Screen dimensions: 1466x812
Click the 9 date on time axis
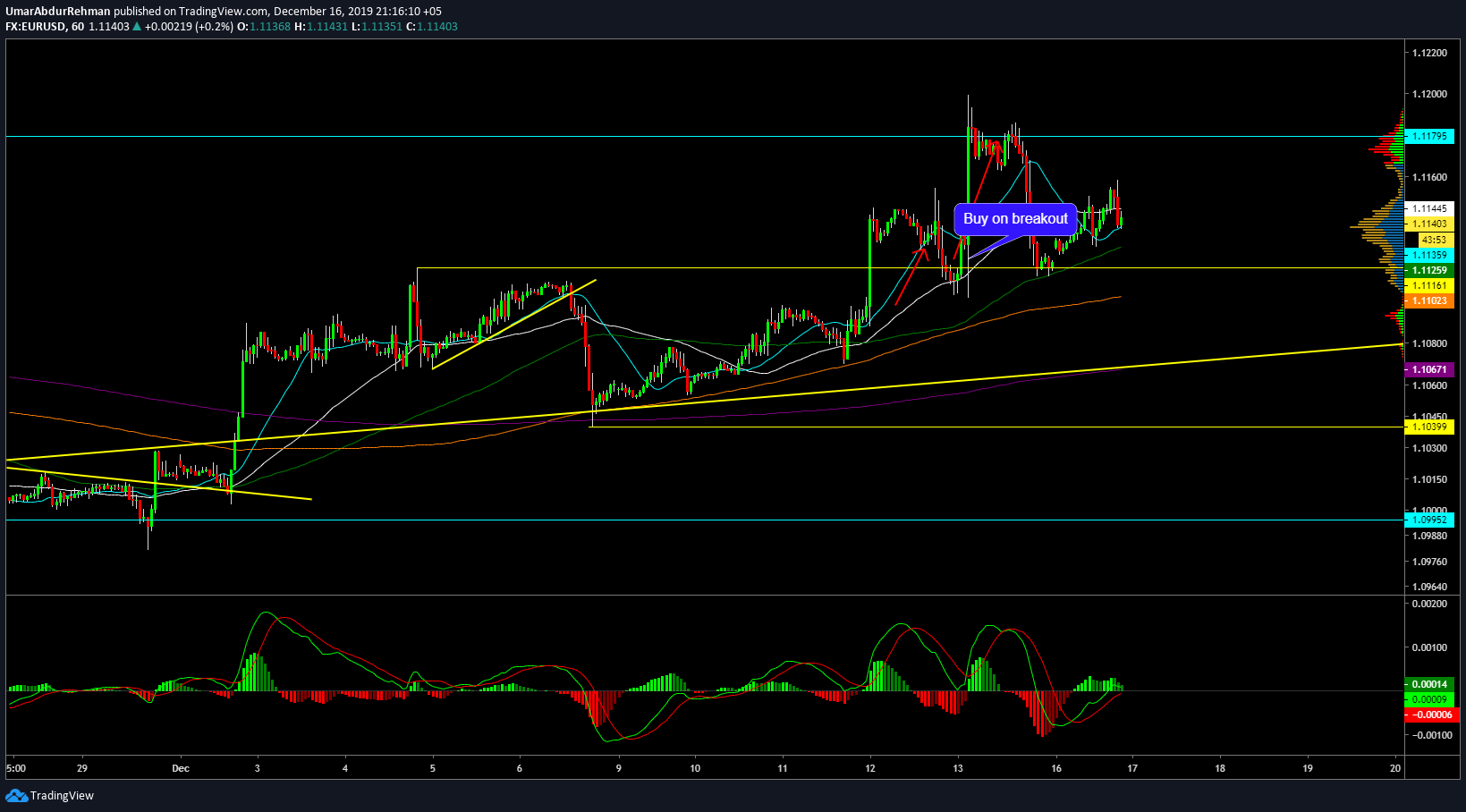coord(618,768)
